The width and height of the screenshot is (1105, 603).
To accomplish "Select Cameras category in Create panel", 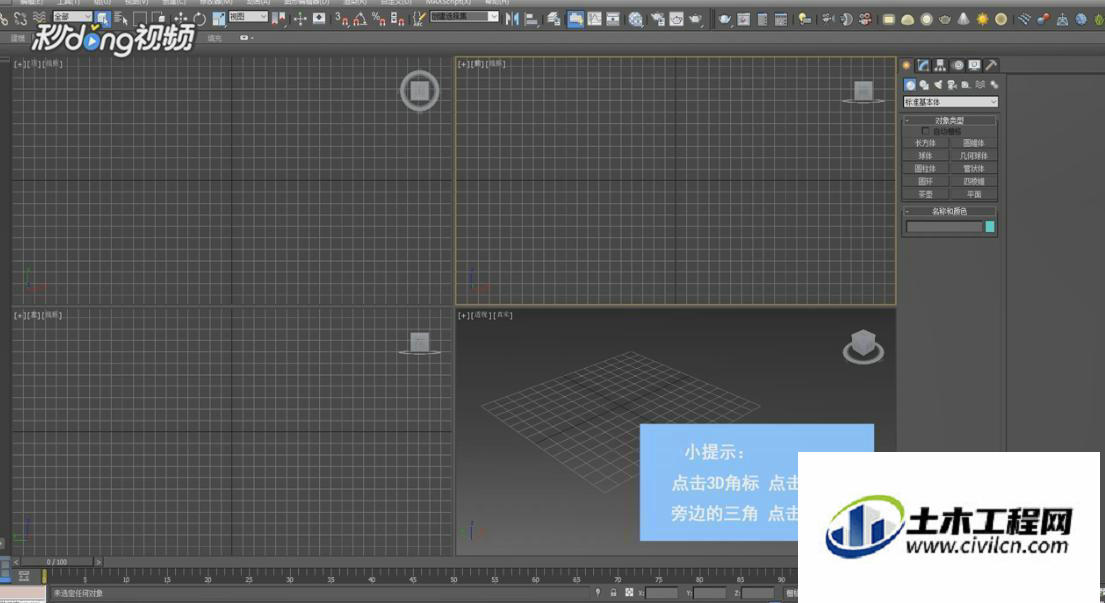I will pos(952,85).
